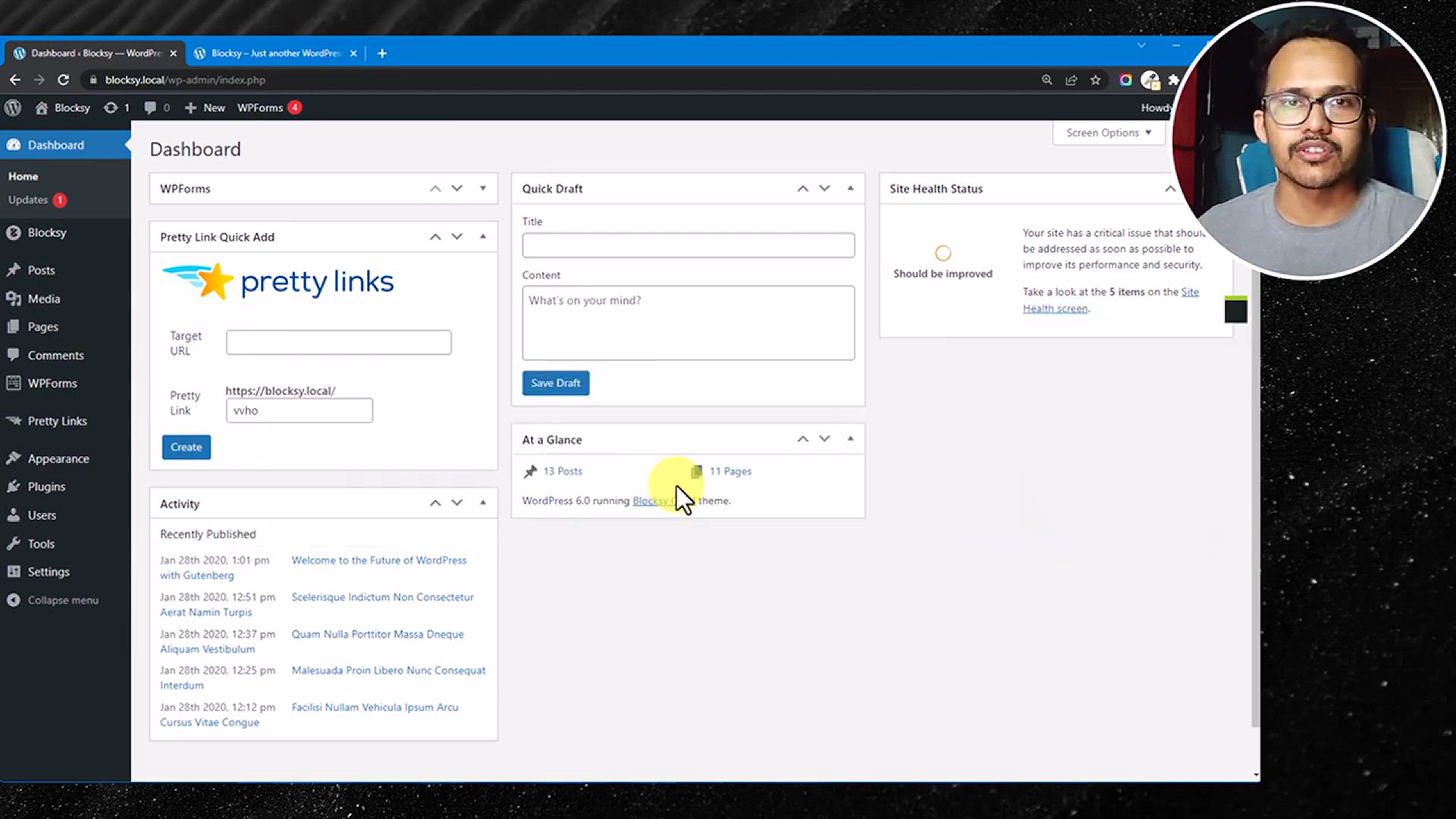The image size is (1456, 819).
Task: Click browser share page icon
Action: click(1071, 80)
